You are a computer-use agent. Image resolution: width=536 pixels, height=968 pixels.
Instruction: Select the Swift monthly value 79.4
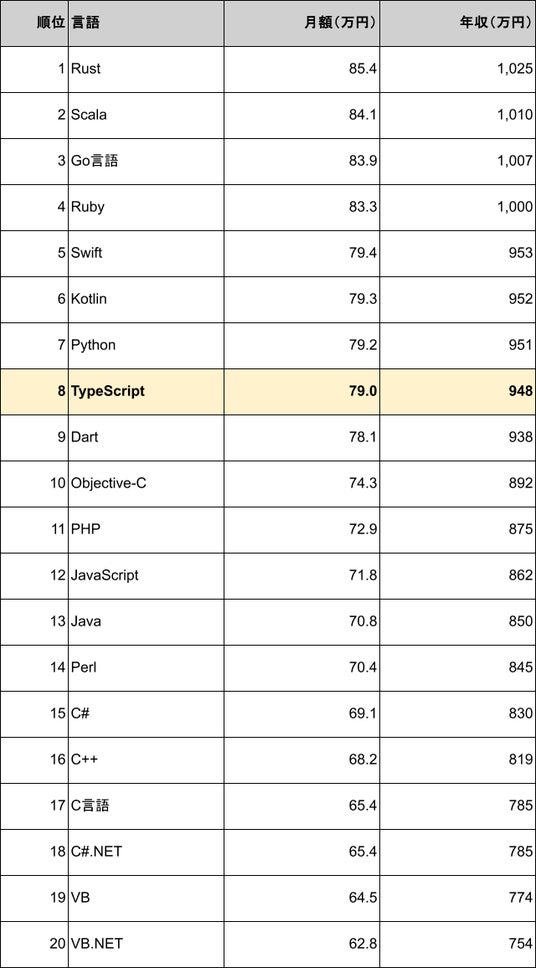(x=302, y=254)
